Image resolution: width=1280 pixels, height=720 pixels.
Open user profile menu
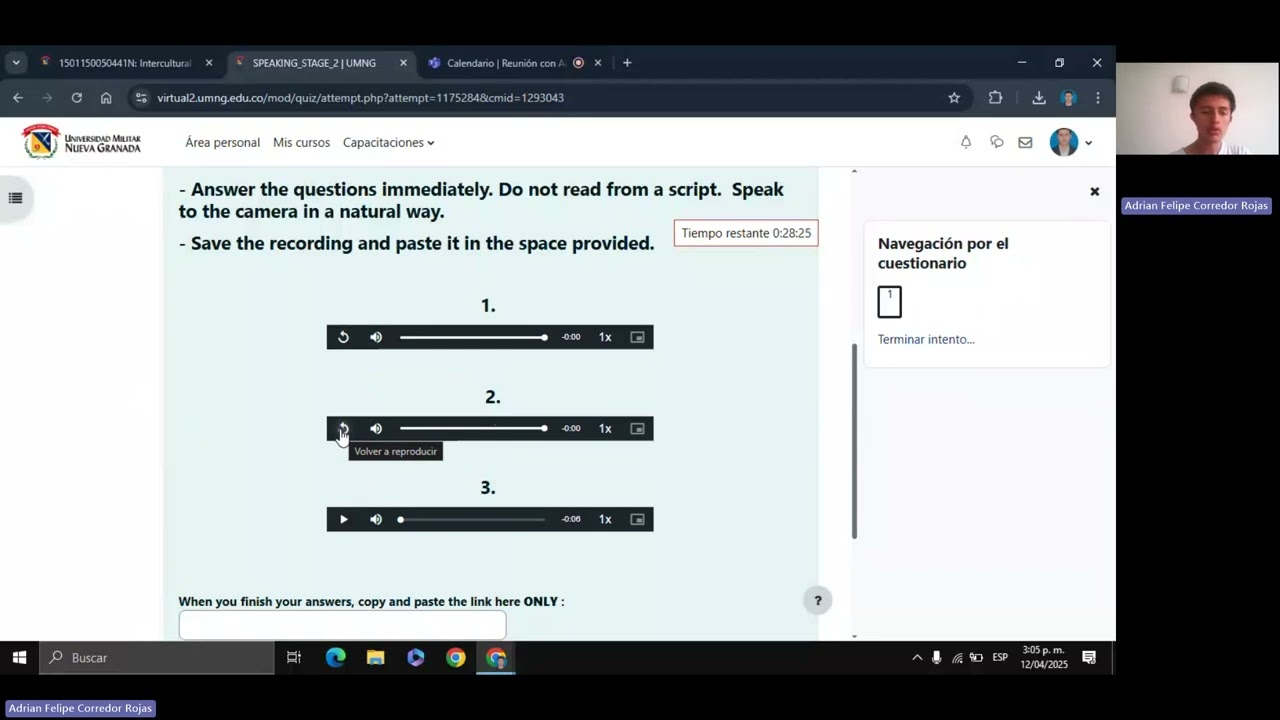[1070, 142]
